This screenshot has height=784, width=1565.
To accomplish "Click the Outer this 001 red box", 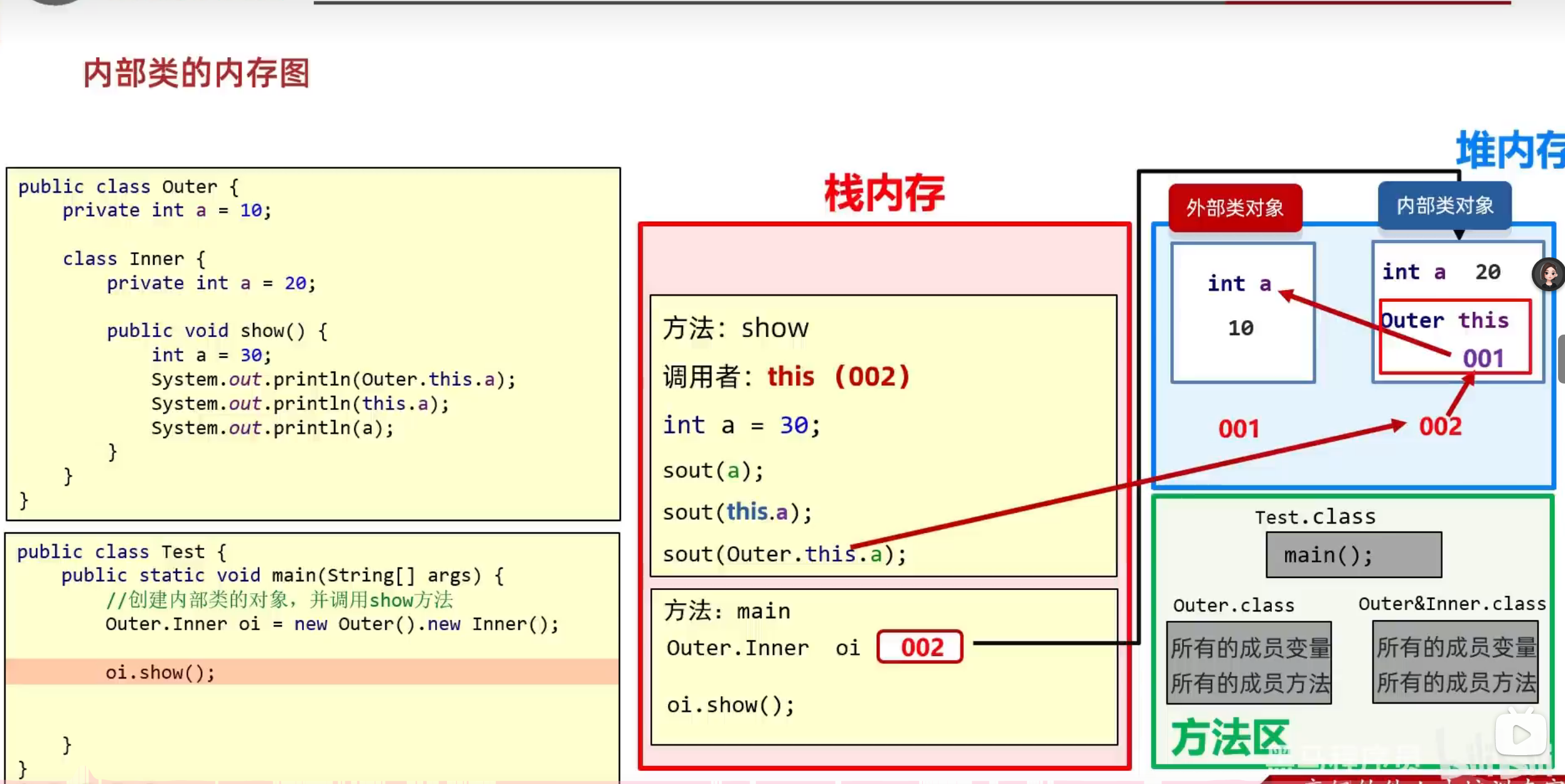I will [x=1455, y=338].
